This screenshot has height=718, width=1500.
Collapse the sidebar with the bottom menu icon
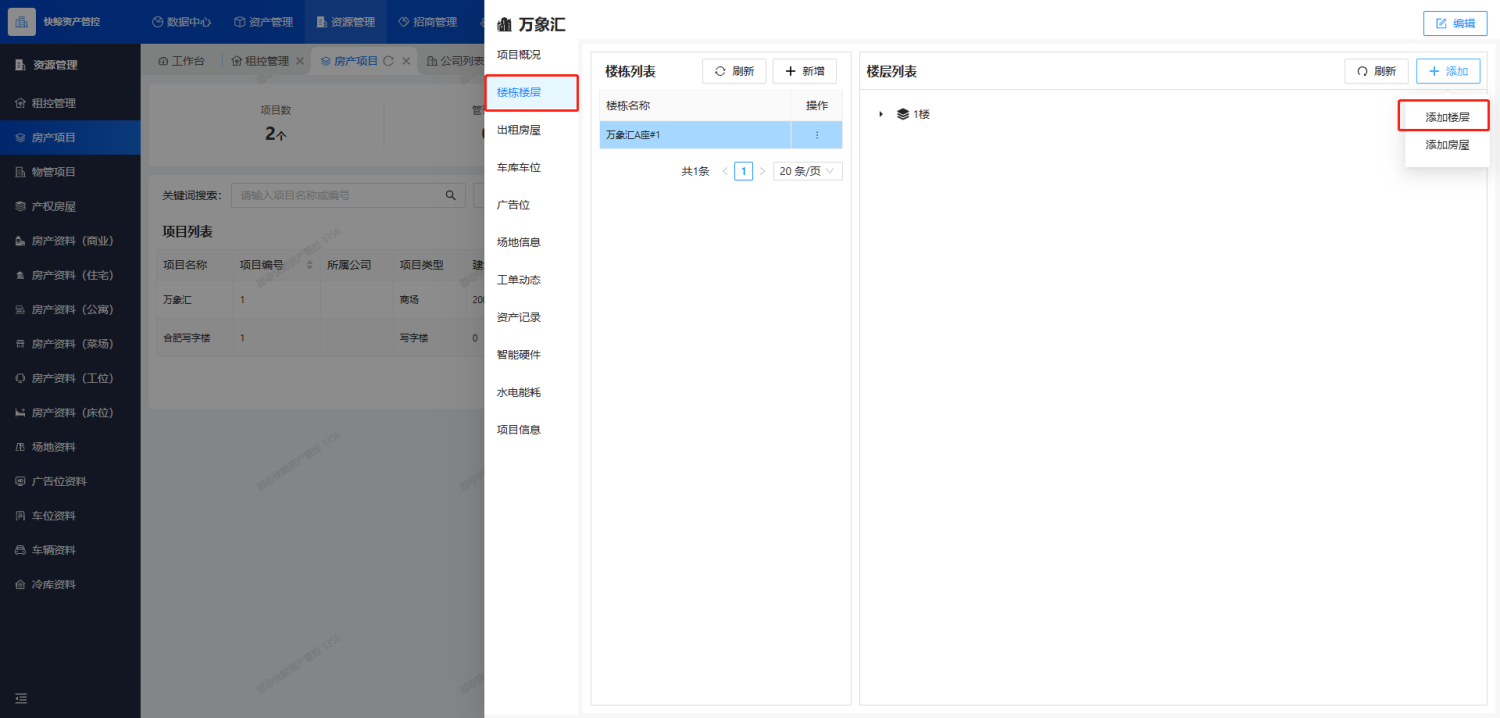(21, 698)
